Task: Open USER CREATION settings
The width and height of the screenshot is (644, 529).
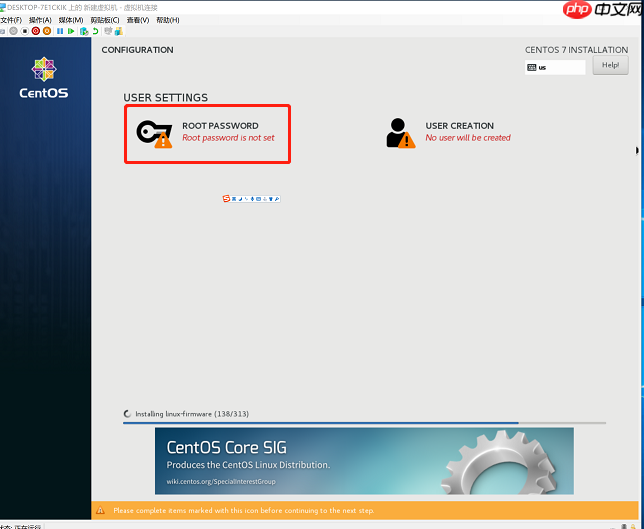Action: [448, 133]
